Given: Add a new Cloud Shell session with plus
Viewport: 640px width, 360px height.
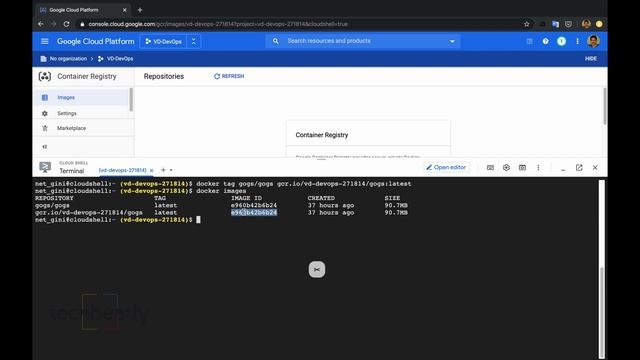Looking at the screenshot, I should [x=163, y=170].
